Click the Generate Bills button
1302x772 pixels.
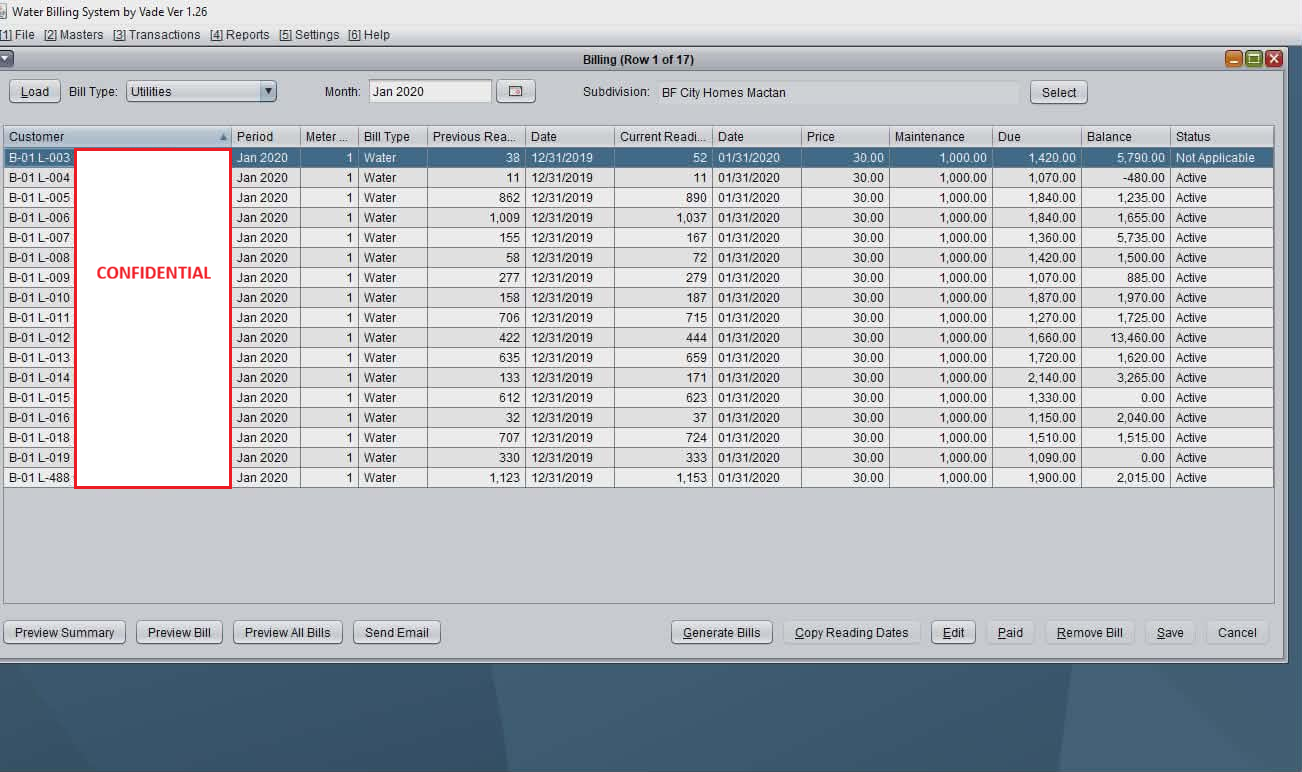pyautogui.click(x=722, y=633)
